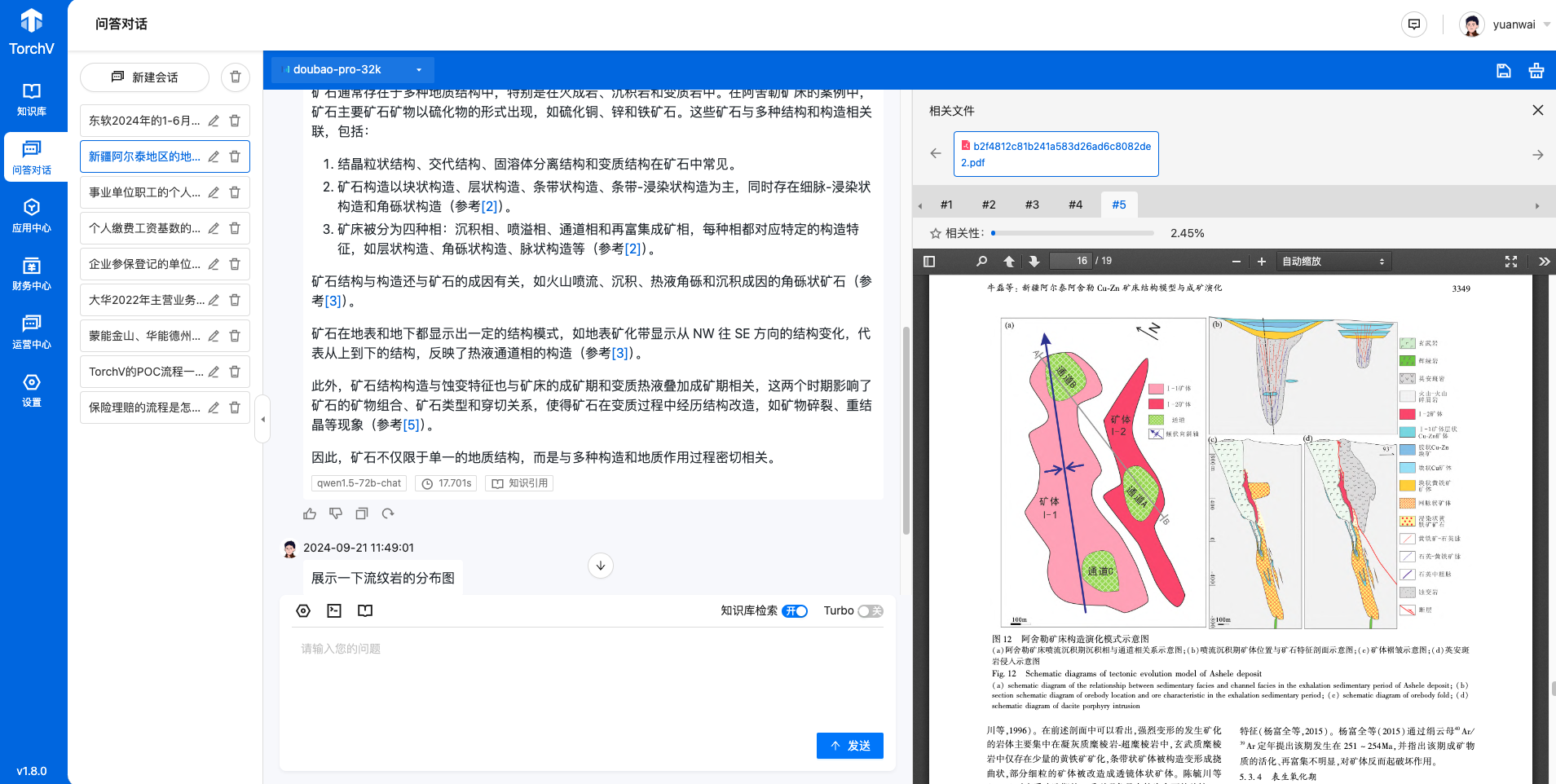The width and height of the screenshot is (1556, 784).
Task: Click the 知识引用 tag under the answer
Action: [519, 483]
